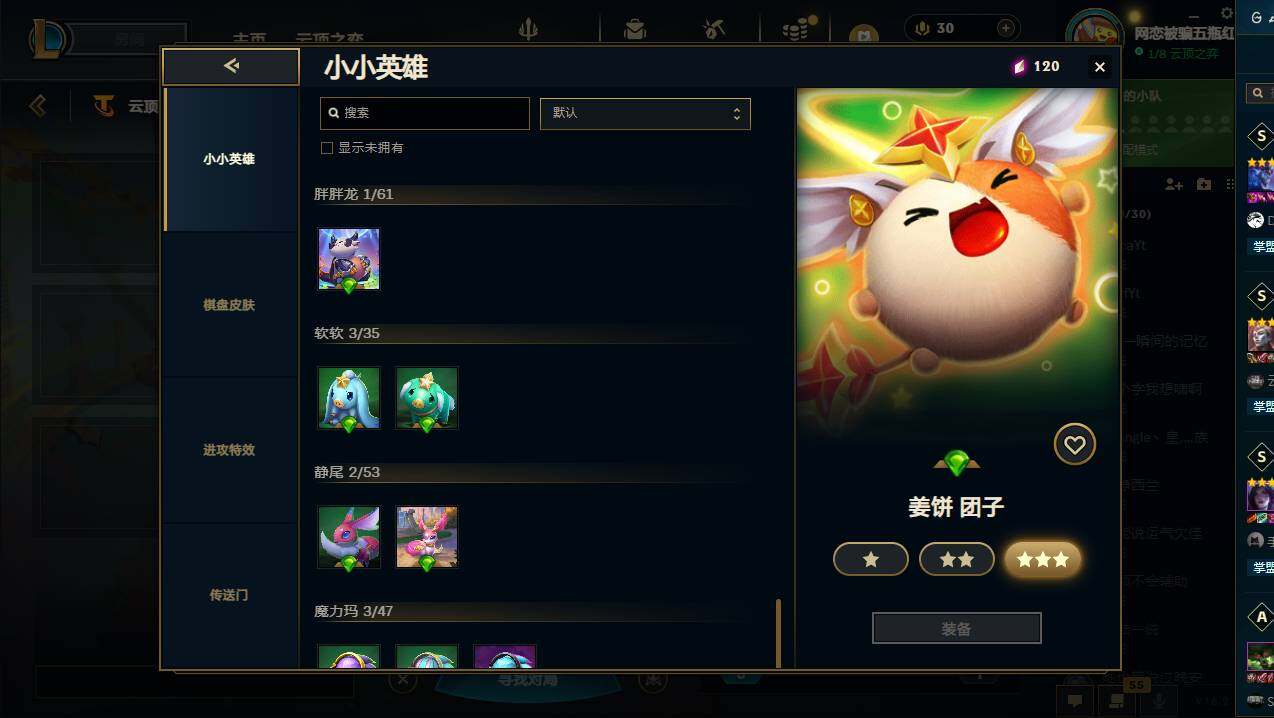
Task: Select the one-star tier toggle
Action: pyautogui.click(x=871, y=560)
